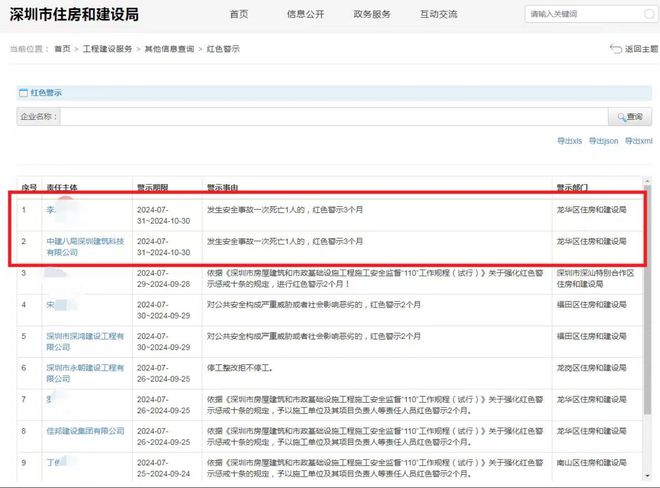Viewport: 660px width, 488px height.
Task: Click the 责任主体 column header
Action: pyautogui.click(x=62, y=187)
